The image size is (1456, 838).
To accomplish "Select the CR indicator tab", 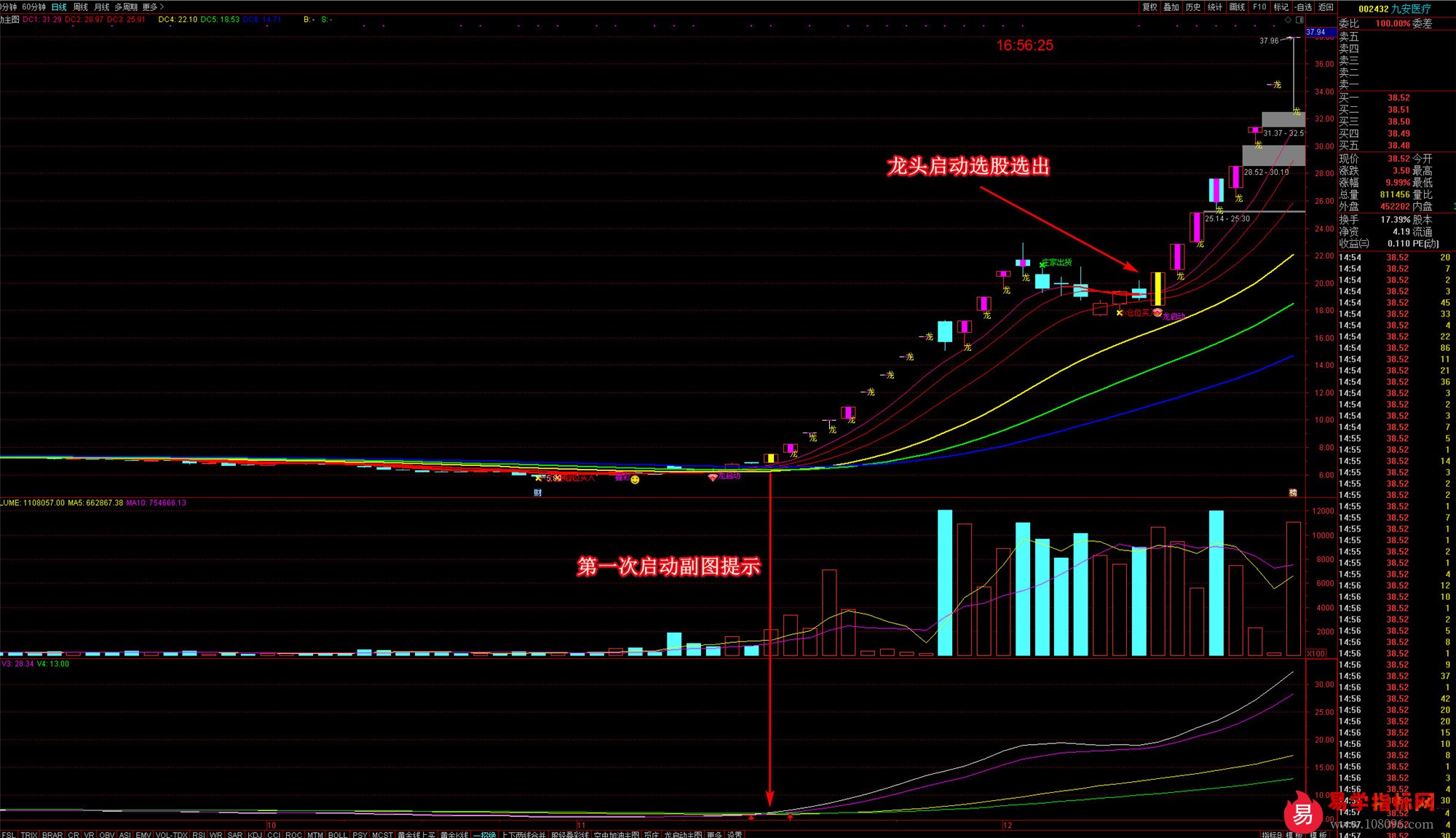I will click(74, 834).
